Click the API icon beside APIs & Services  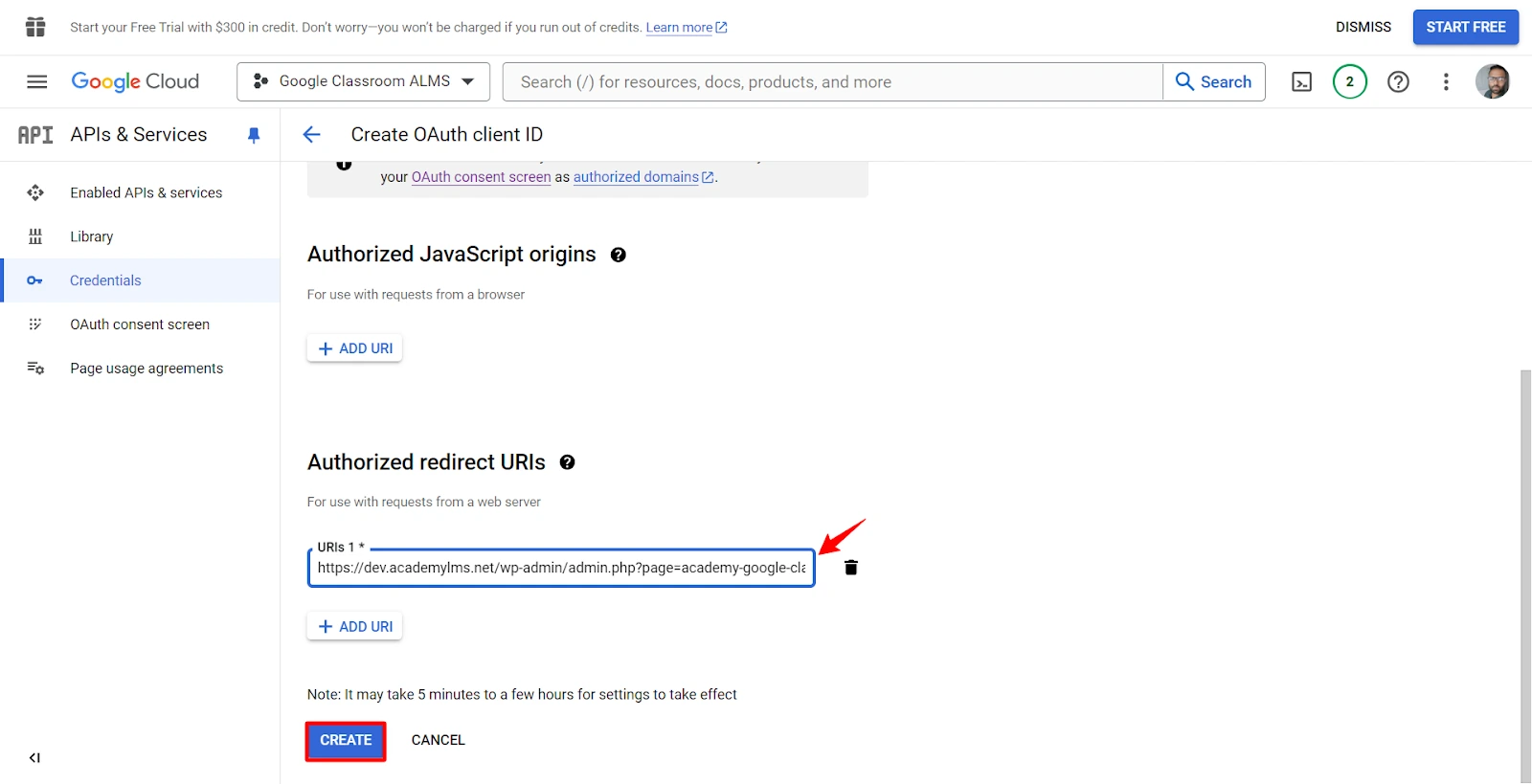click(x=35, y=135)
